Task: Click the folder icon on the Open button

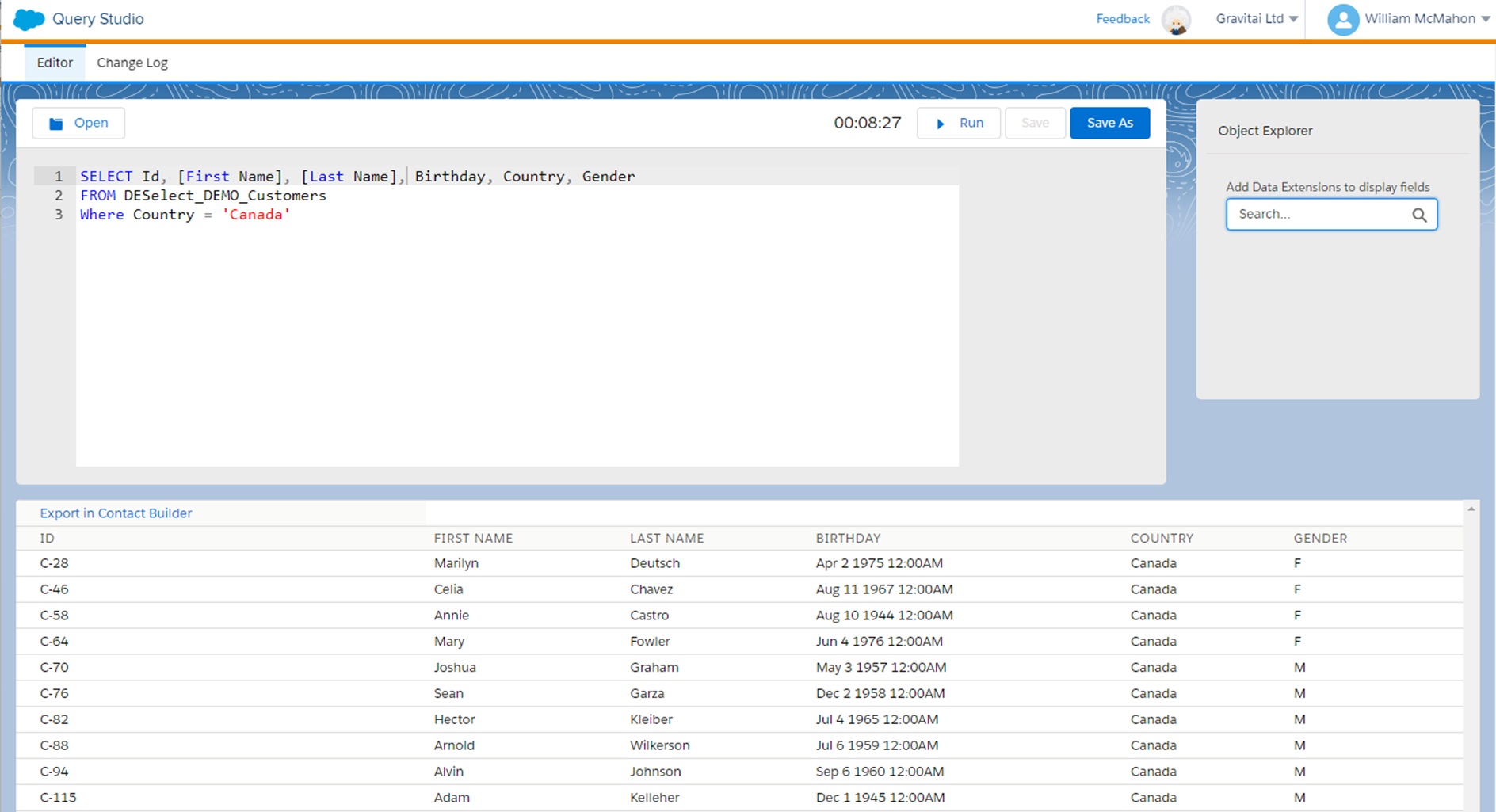Action: tap(55, 123)
